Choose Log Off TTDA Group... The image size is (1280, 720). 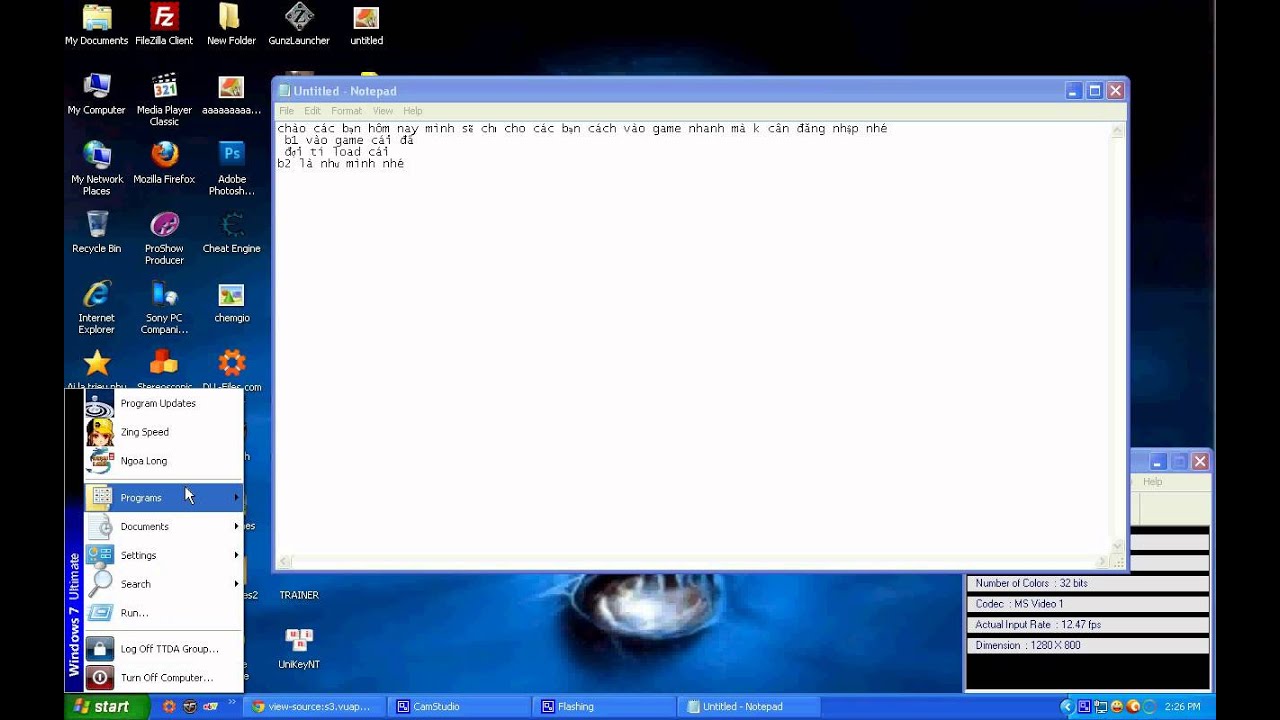[x=164, y=648]
